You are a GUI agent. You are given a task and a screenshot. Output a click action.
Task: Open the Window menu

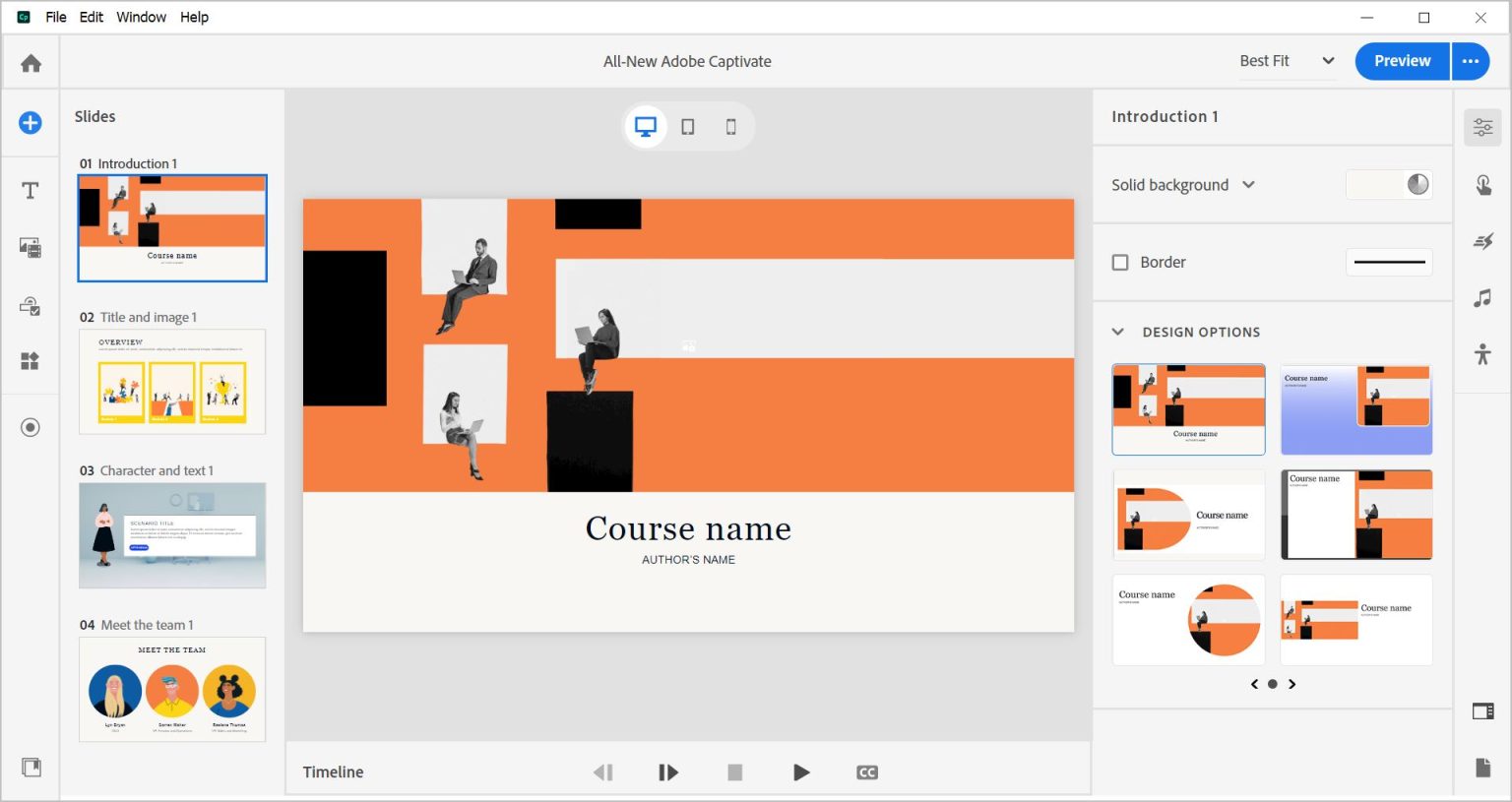pos(141,17)
